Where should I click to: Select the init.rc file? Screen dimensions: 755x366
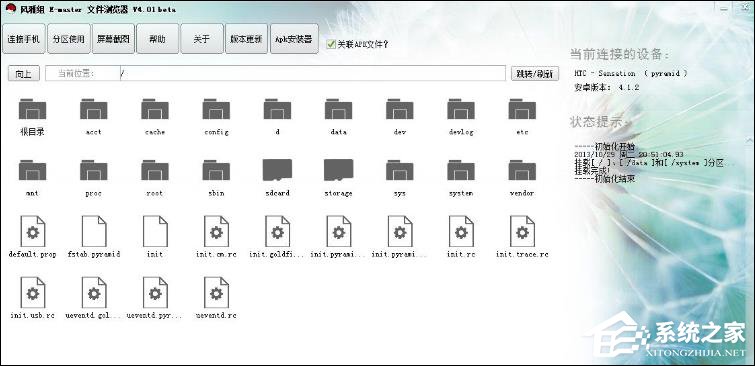[x=460, y=231]
